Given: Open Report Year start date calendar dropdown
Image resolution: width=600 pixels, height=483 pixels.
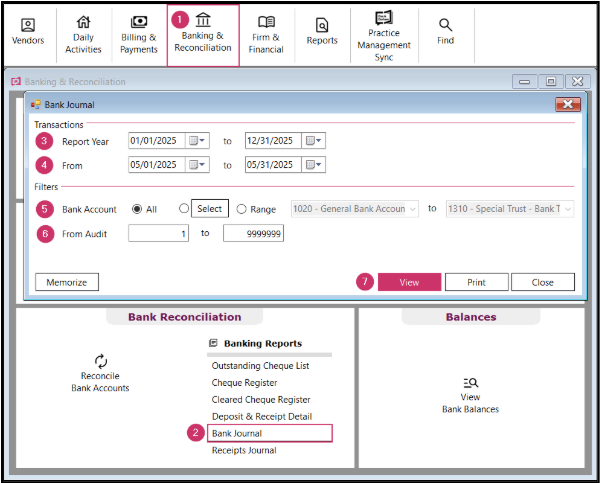Looking at the screenshot, I should coord(197,140).
